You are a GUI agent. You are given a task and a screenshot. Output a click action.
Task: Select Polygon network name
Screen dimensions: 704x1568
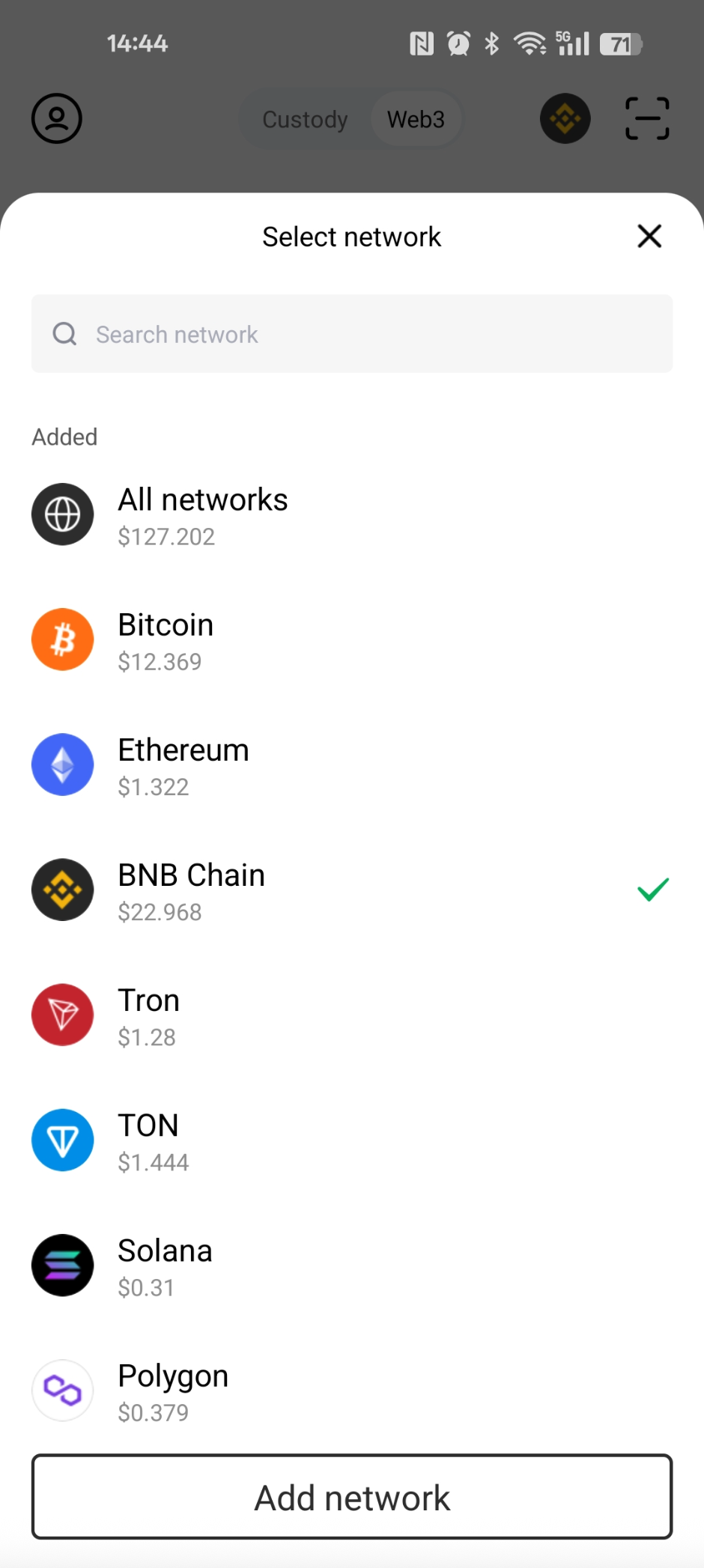coord(173,1376)
